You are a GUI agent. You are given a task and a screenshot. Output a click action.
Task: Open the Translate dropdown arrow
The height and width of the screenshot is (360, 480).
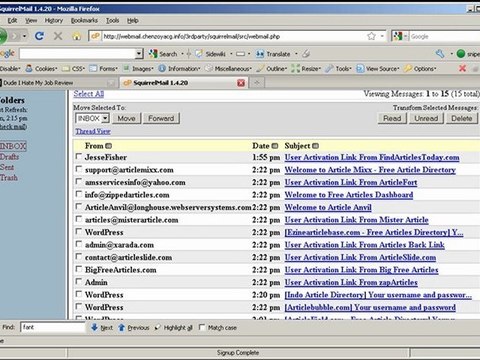(296, 54)
